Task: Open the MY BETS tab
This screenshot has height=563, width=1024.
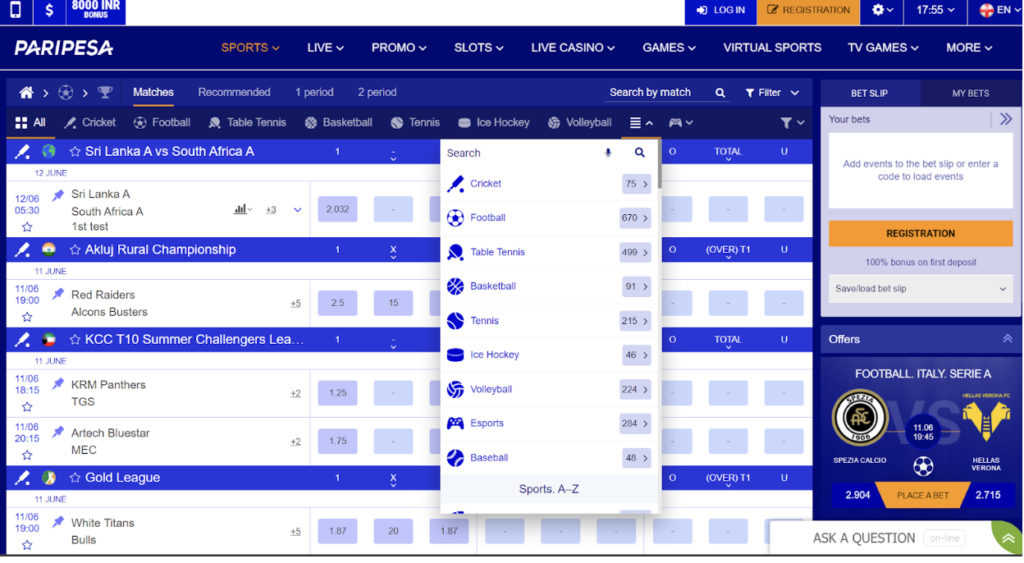Action: point(970,93)
